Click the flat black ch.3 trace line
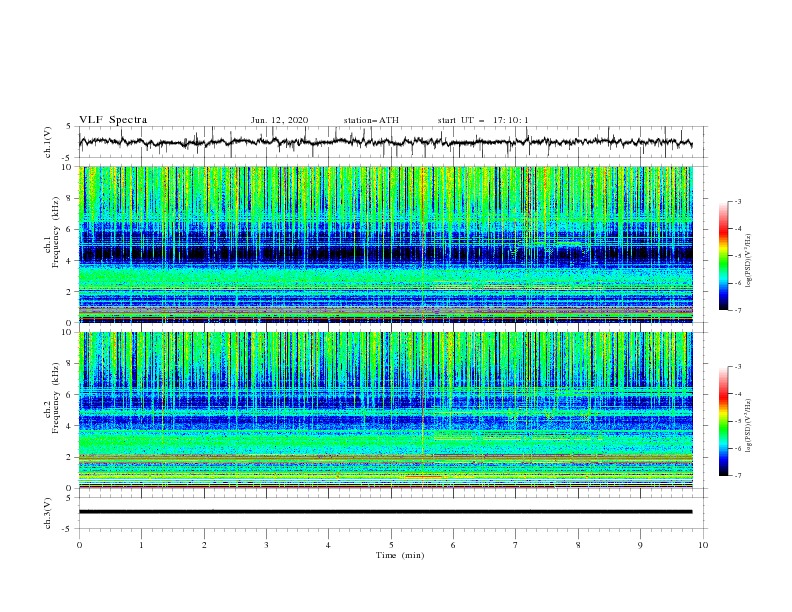 click(x=385, y=512)
